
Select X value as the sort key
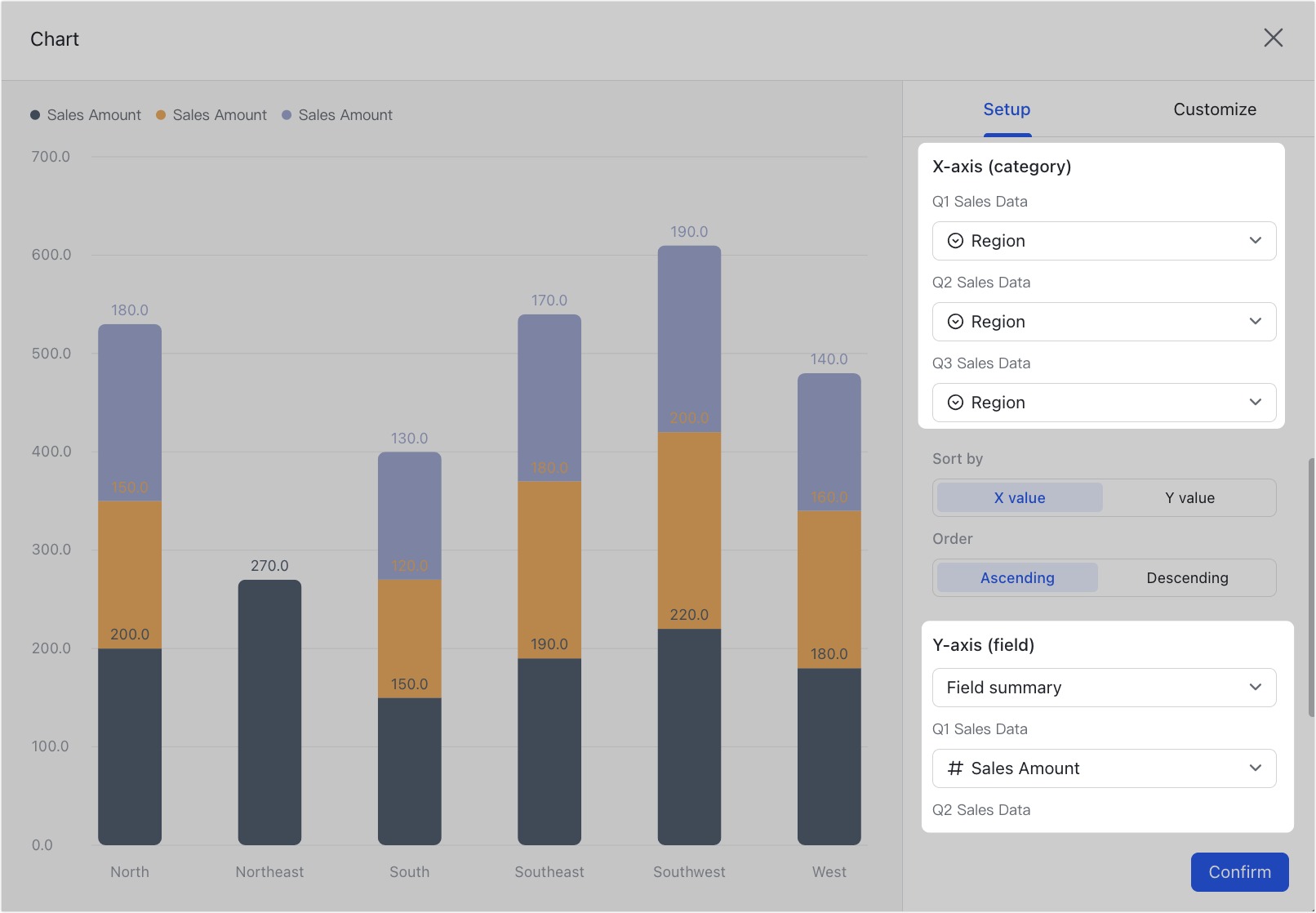pyautogui.click(x=1018, y=497)
